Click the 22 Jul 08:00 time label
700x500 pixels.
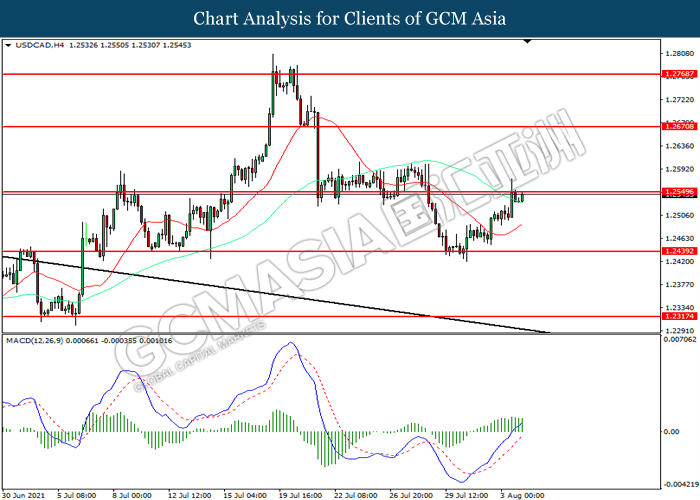click(x=355, y=496)
